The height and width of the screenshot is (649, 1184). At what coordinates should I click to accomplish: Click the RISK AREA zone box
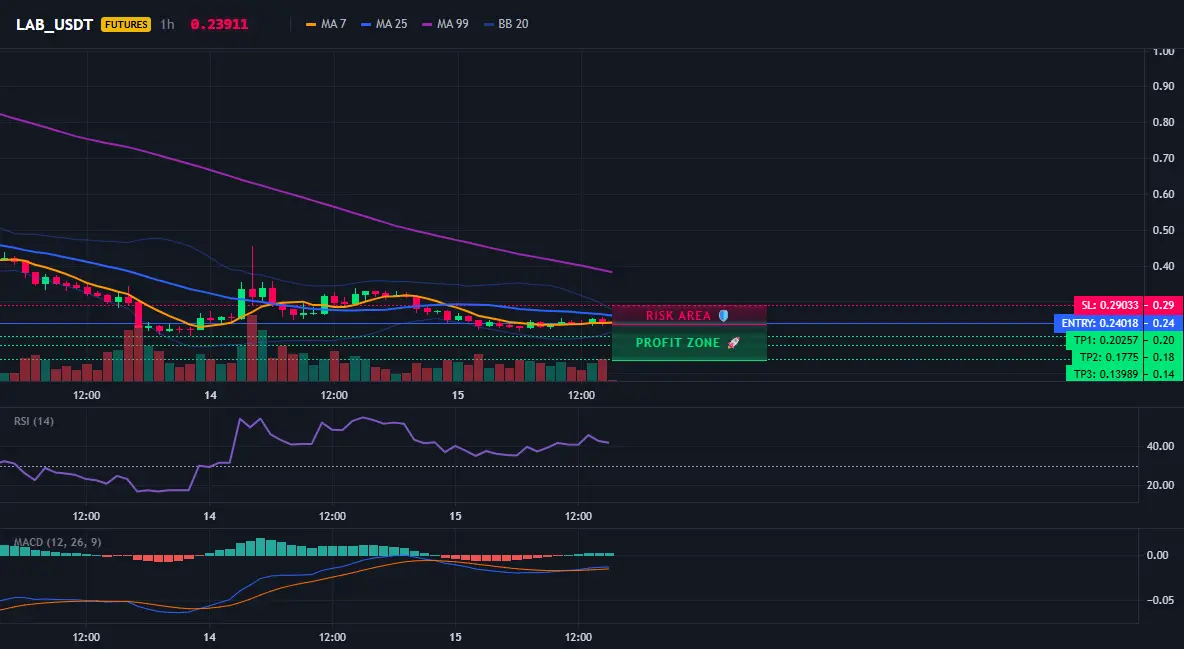(x=689, y=315)
